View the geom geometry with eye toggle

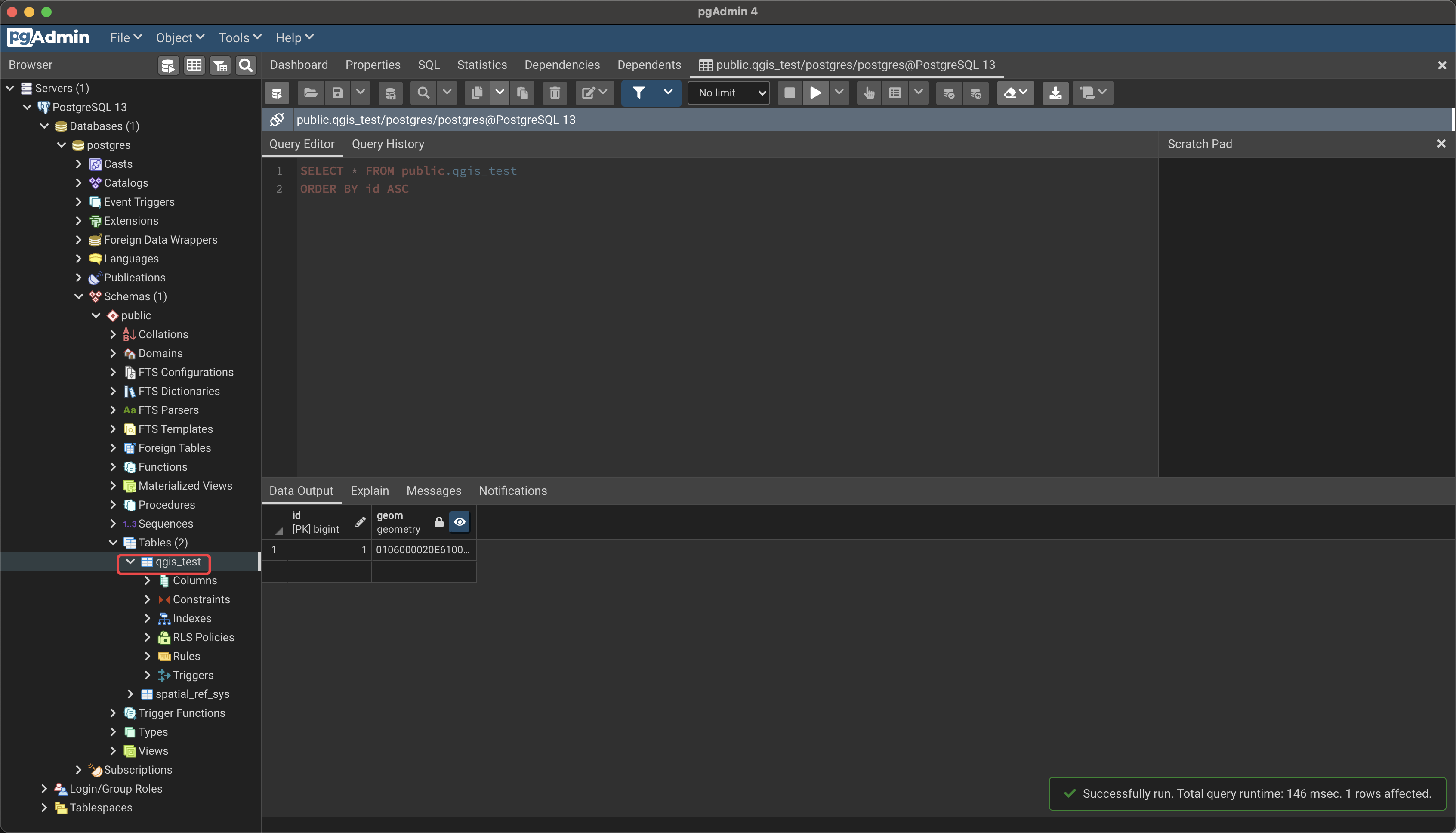tap(460, 522)
